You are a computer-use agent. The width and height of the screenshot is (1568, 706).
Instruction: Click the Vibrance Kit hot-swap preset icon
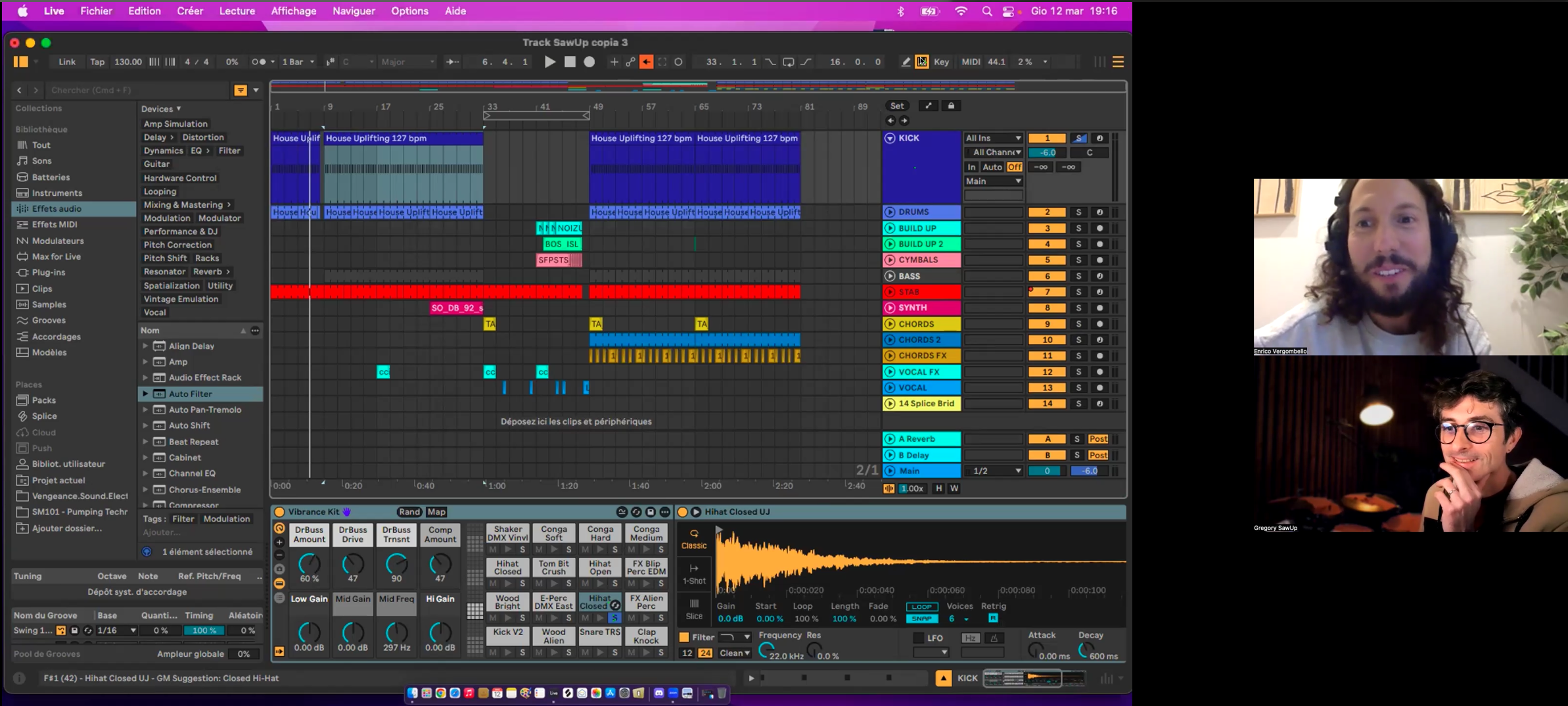pos(636,512)
